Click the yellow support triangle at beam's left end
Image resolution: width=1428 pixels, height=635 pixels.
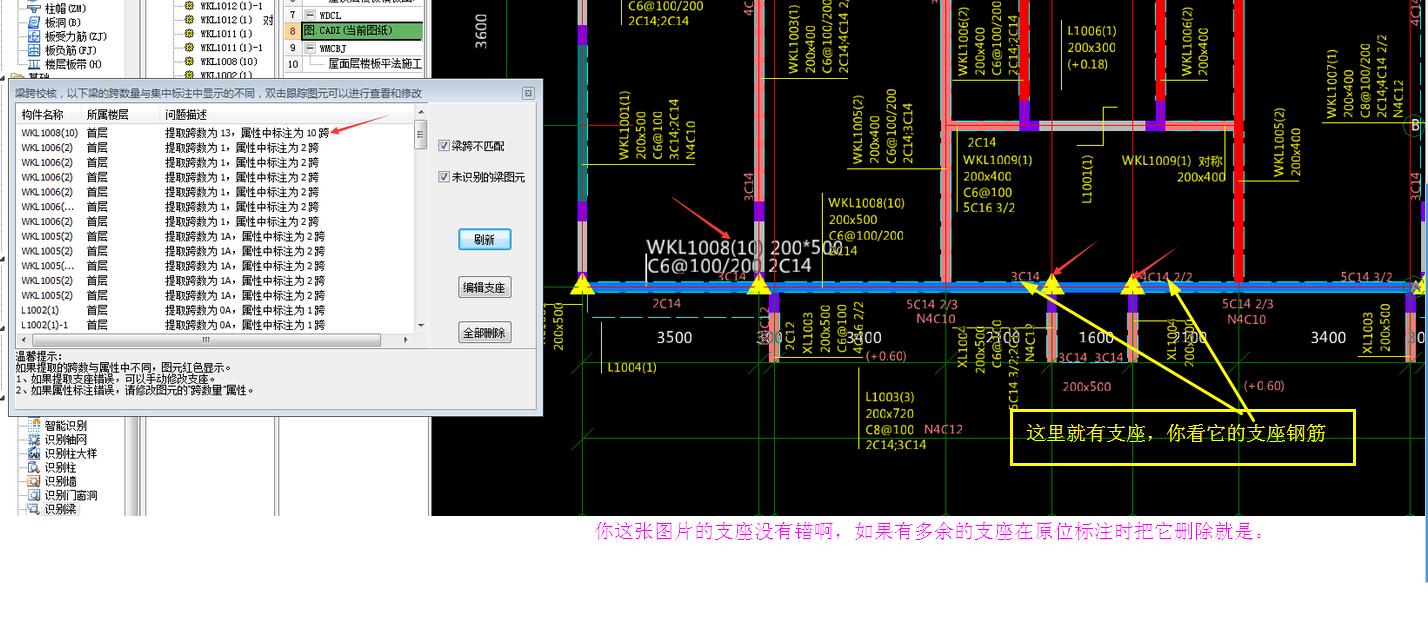click(x=581, y=285)
